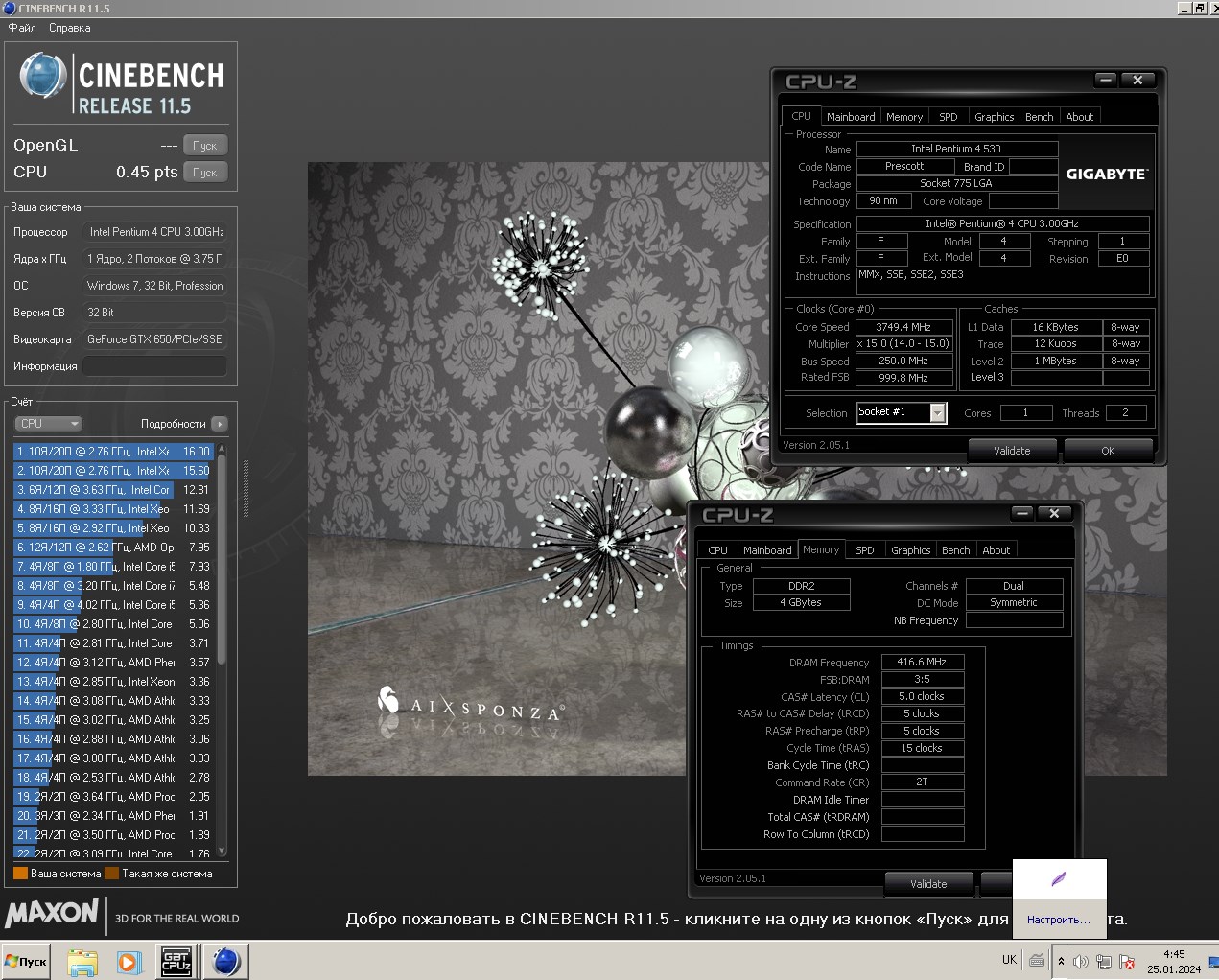
Task: Select ranking row 15 scoring 3.25
Action: pyautogui.click(x=113, y=720)
